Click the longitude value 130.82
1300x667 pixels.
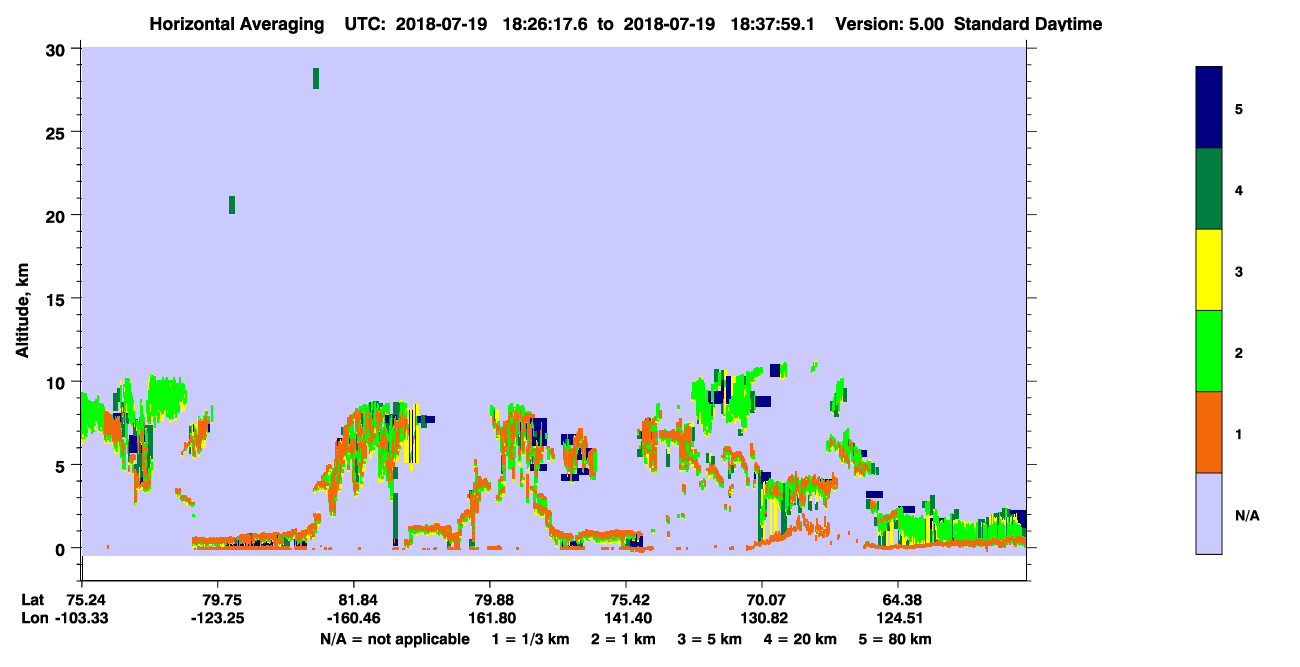coord(762,618)
